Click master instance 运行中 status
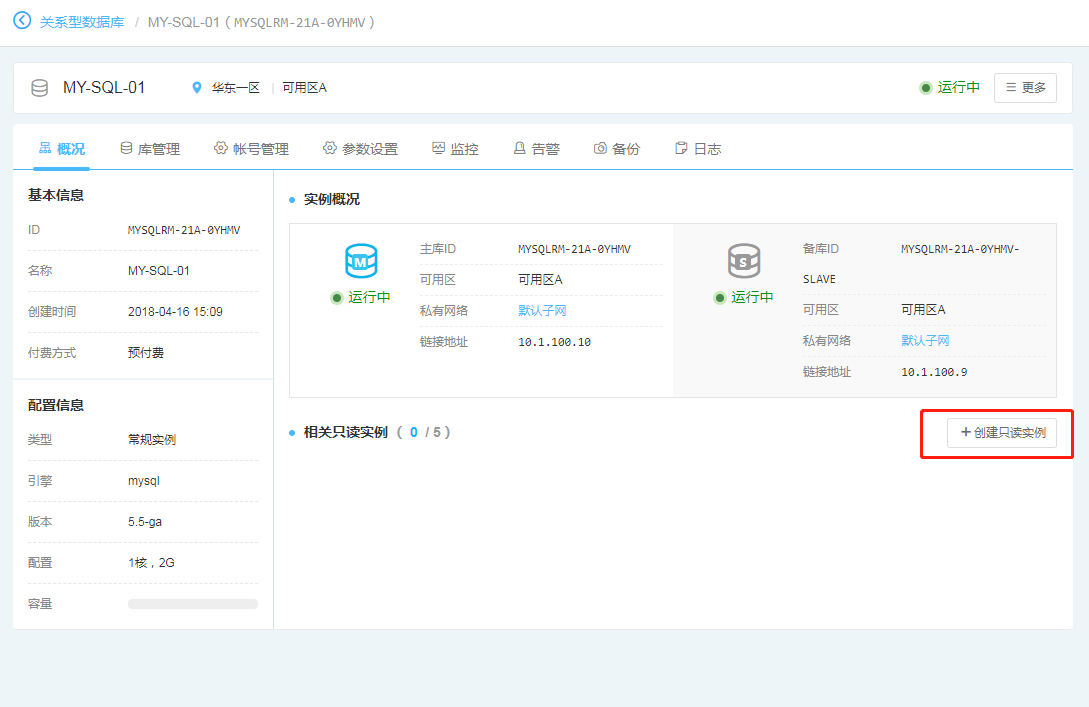 (360, 297)
